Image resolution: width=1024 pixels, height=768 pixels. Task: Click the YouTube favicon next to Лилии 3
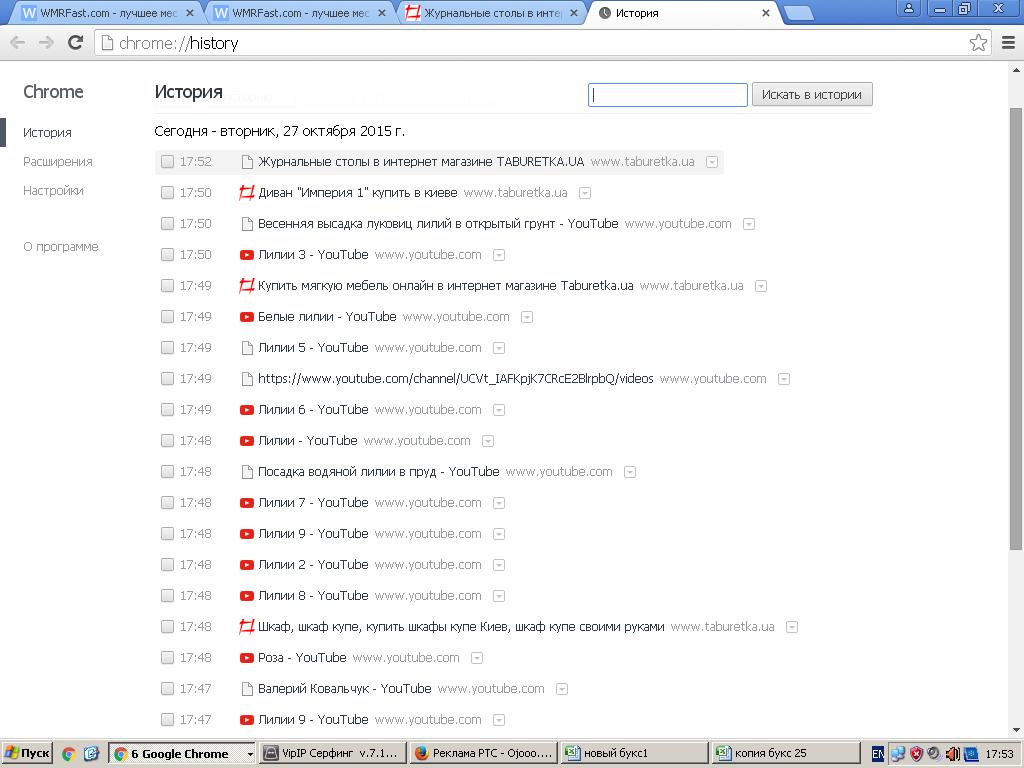(x=246, y=255)
